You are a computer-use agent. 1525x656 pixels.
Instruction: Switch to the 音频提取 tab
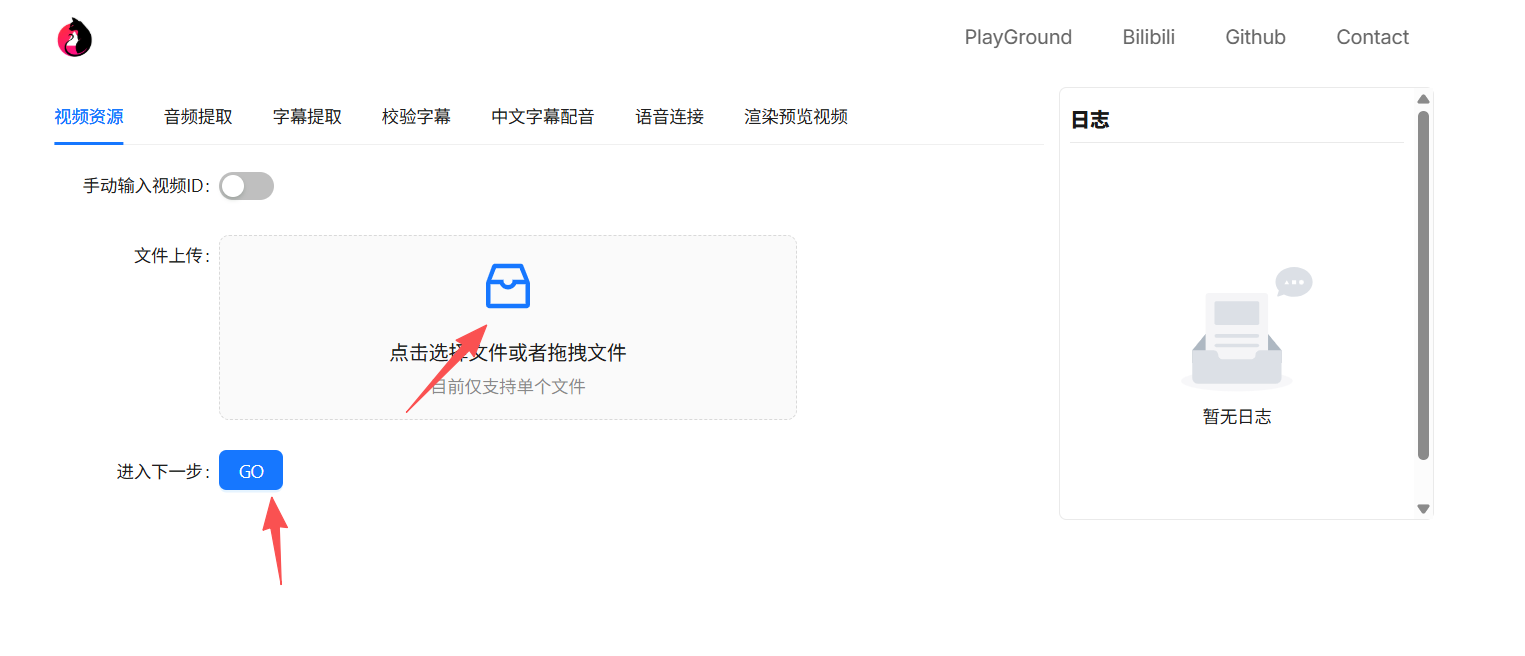point(197,116)
